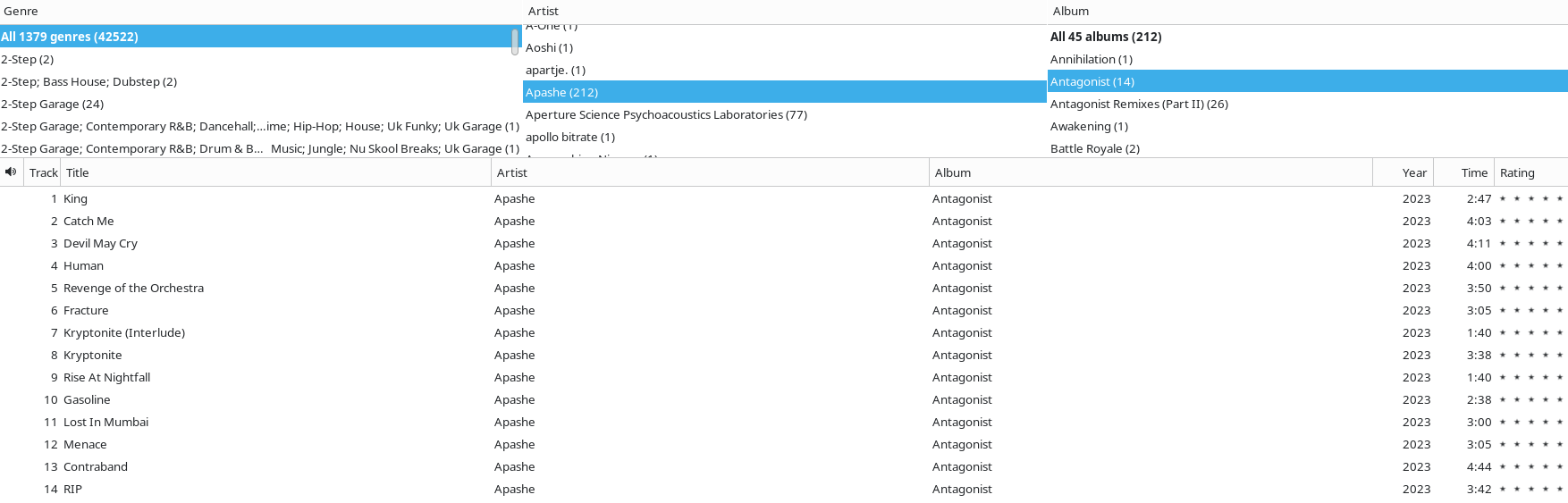Viewport: 1568px width, 503px height.
Task: Rate Catch Me using its stars
Action: pyautogui.click(x=1530, y=222)
